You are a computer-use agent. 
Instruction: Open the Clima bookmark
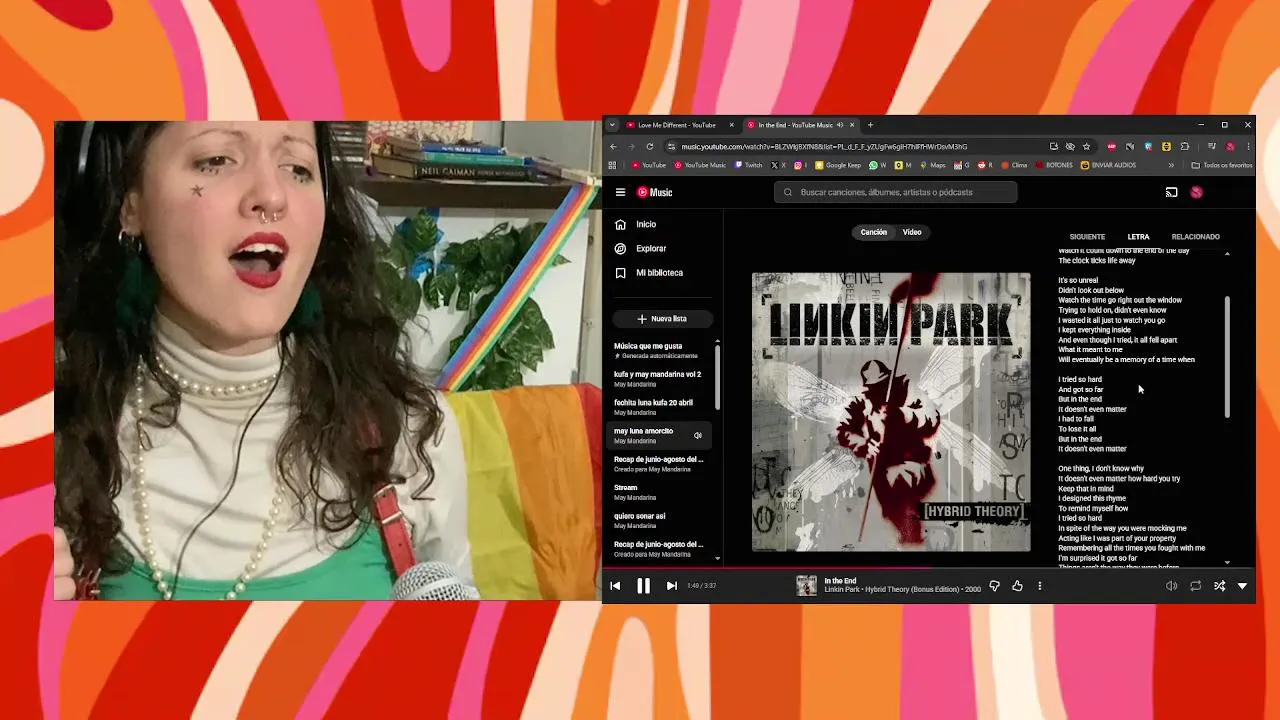(x=1015, y=165)
